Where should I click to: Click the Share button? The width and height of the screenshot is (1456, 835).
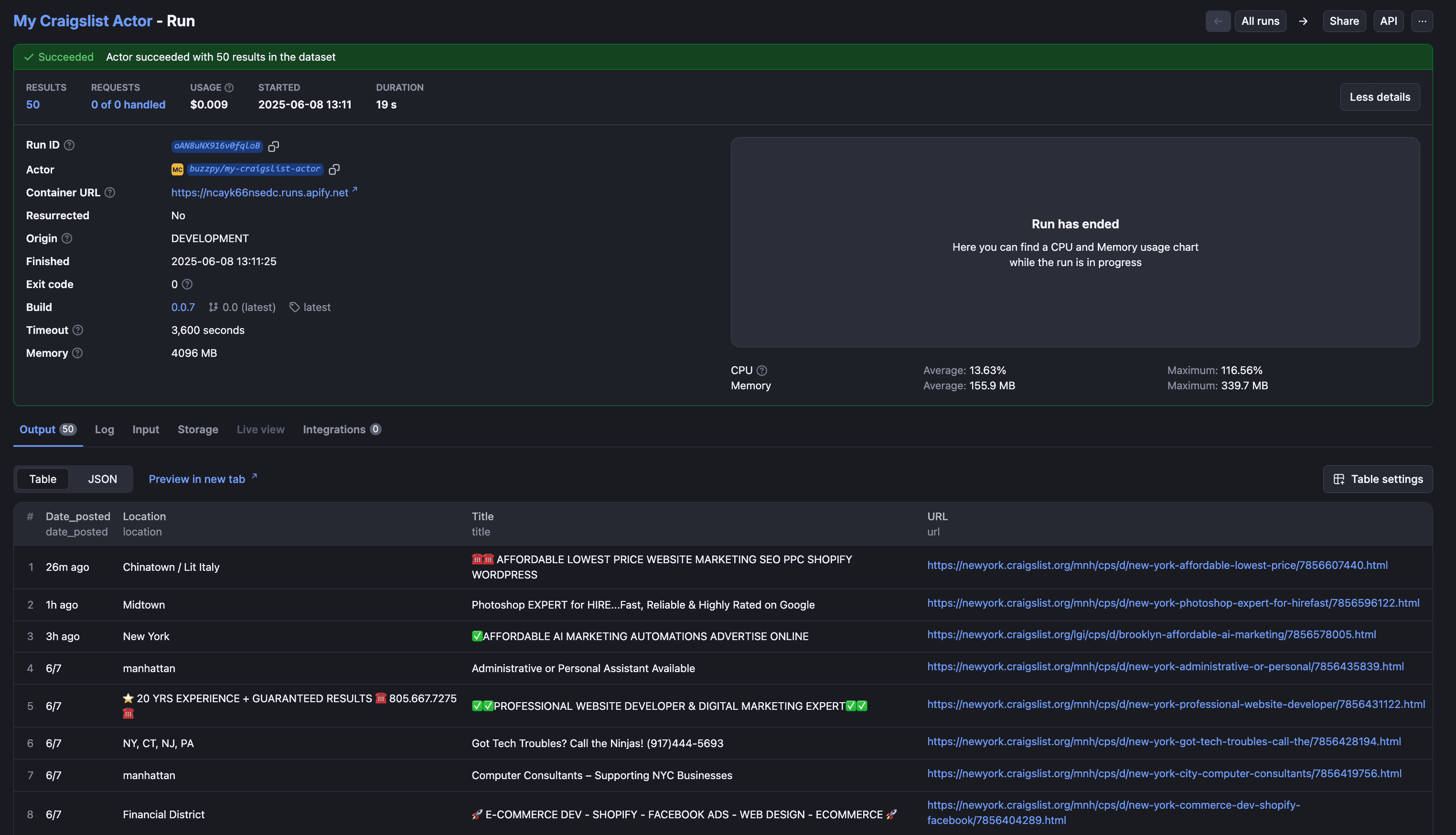[x=1344, y=21]
